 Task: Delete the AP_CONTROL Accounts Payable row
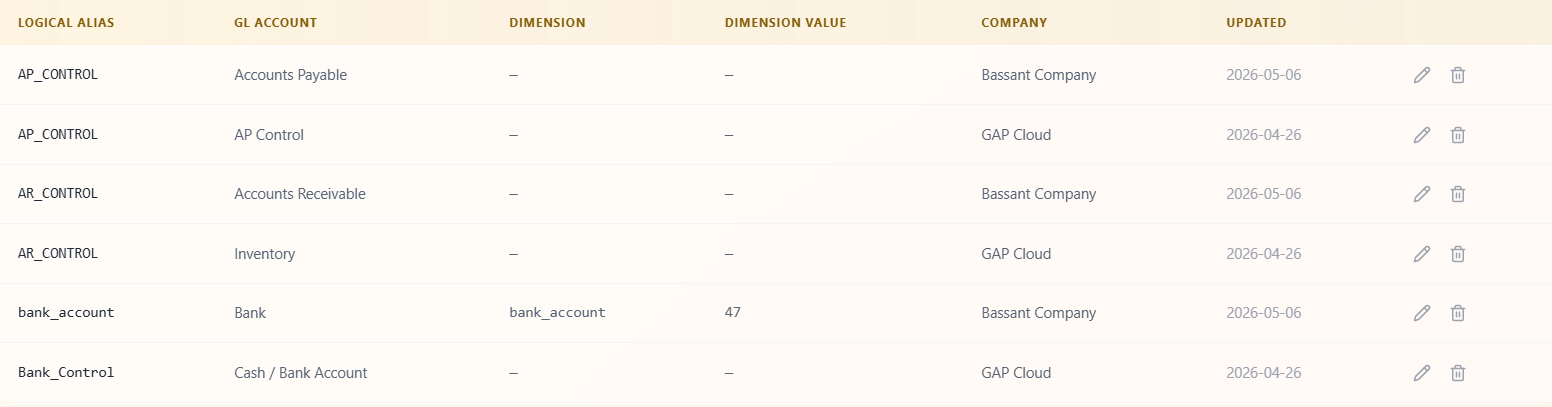(x=1458, y=75)
